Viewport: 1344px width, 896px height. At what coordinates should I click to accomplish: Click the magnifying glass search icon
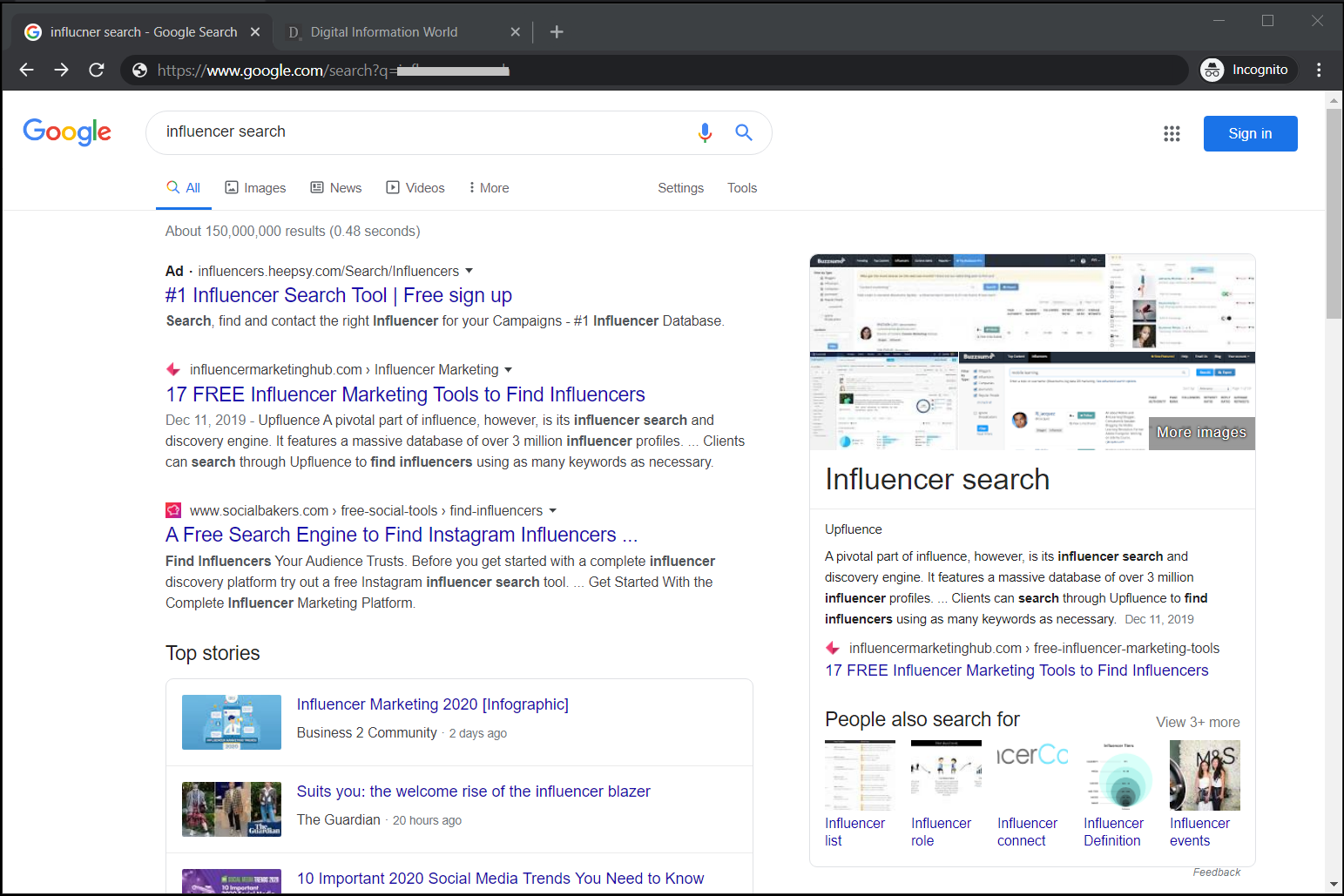tap(743, 132)
